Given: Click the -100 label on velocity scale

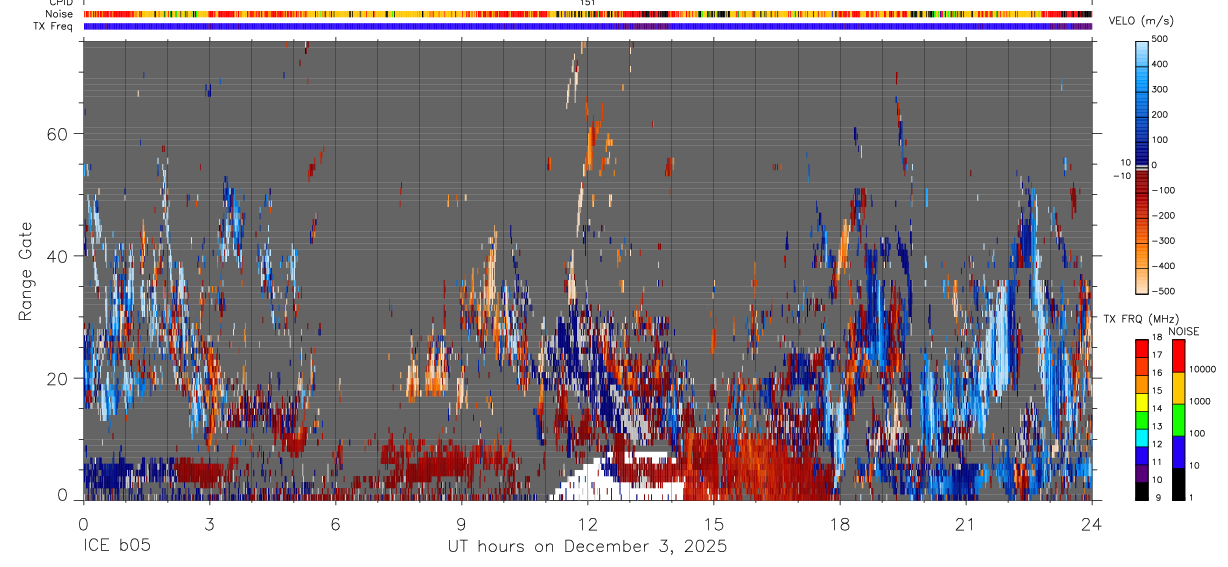Looking at the screenshot, I should click(x=1164, y=190).
